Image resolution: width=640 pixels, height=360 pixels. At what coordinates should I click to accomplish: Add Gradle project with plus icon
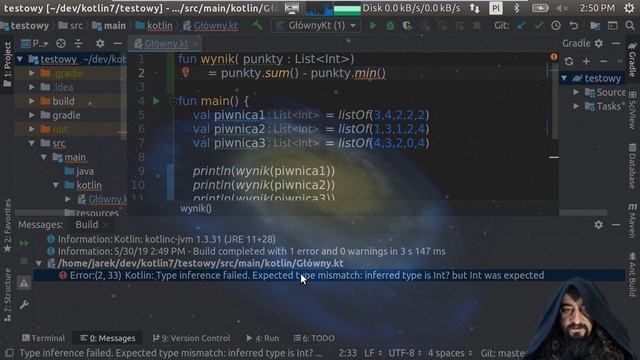586,61
